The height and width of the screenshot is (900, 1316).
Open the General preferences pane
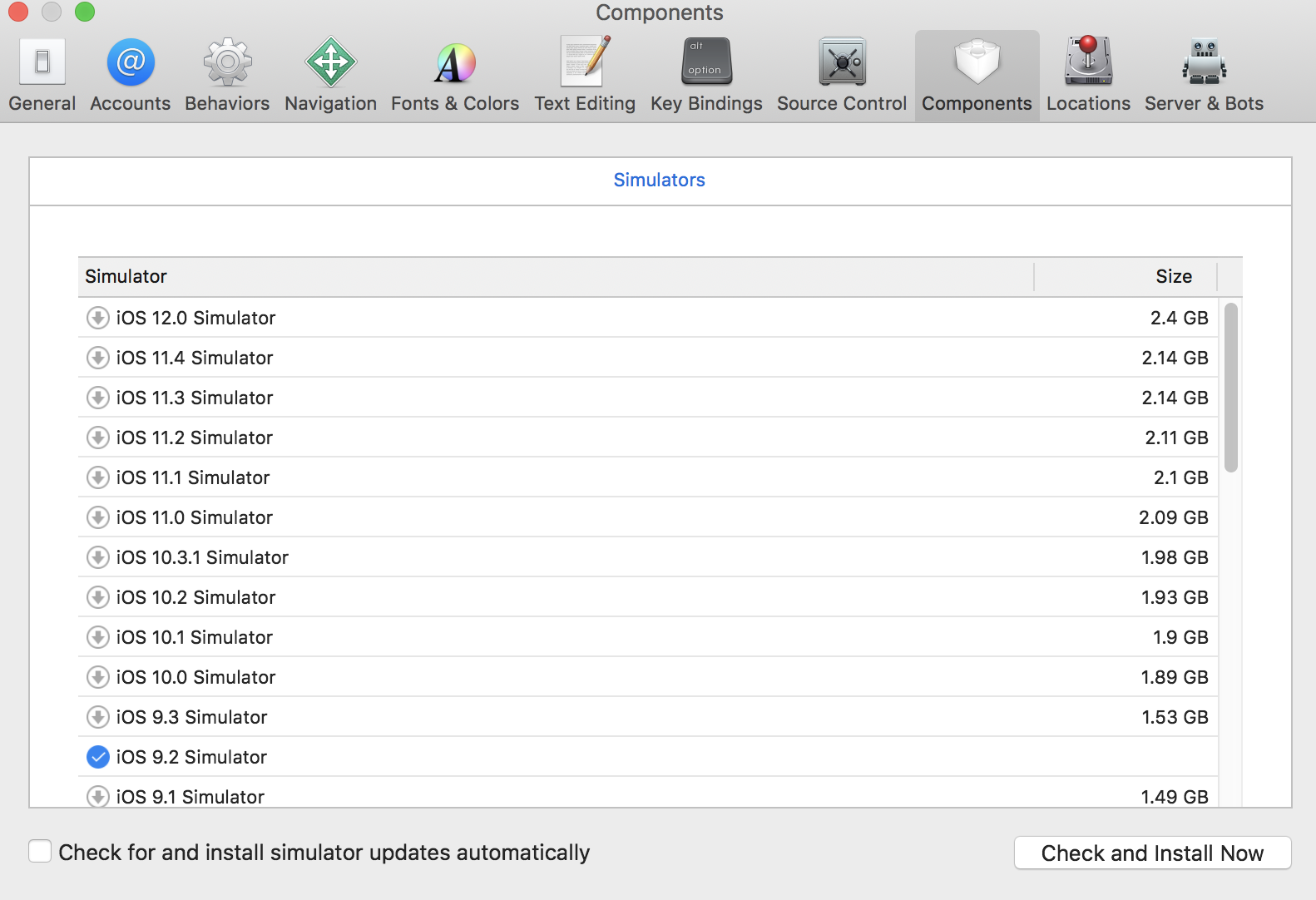pyautogui.click(x=42, y=76)
